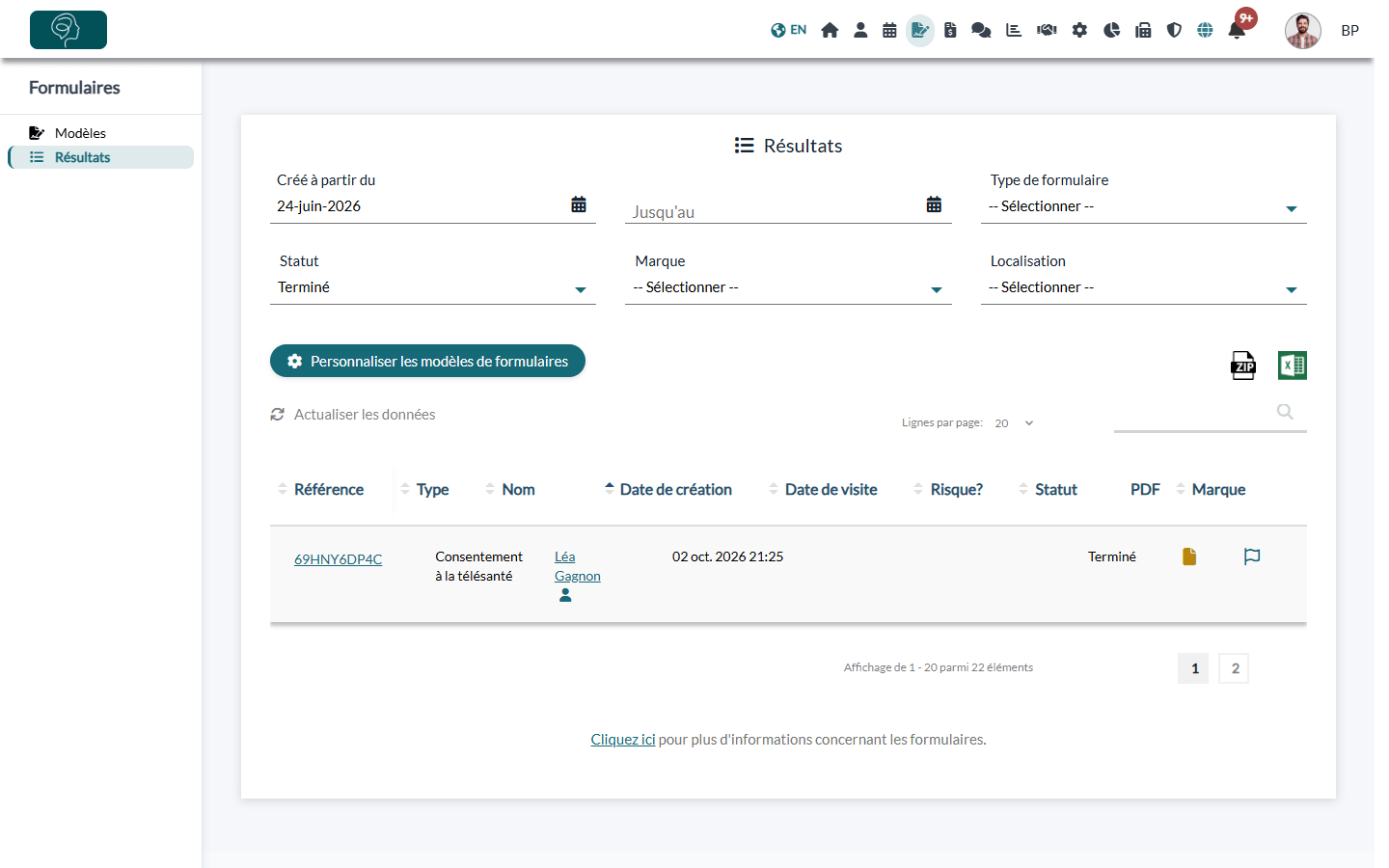Click Actualiser les données

[353, 415]
